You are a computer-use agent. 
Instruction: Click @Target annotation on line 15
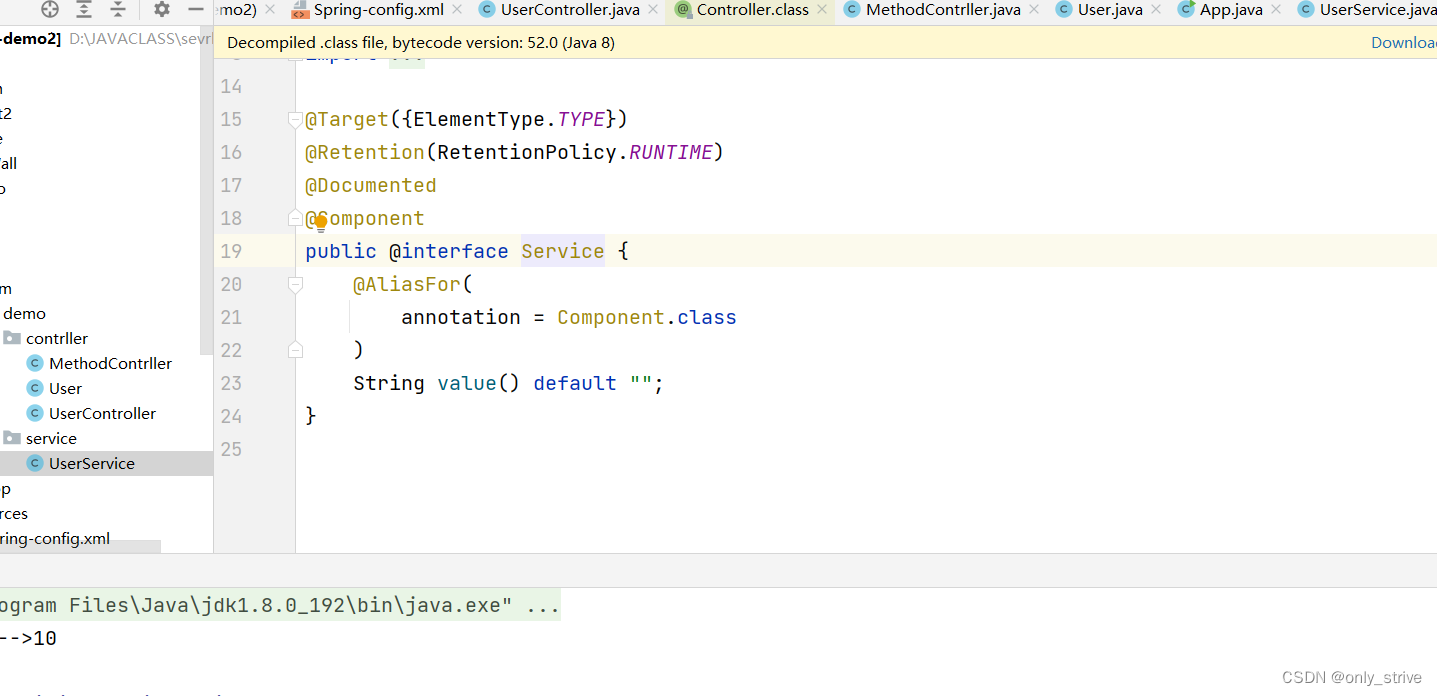(347, 119)
